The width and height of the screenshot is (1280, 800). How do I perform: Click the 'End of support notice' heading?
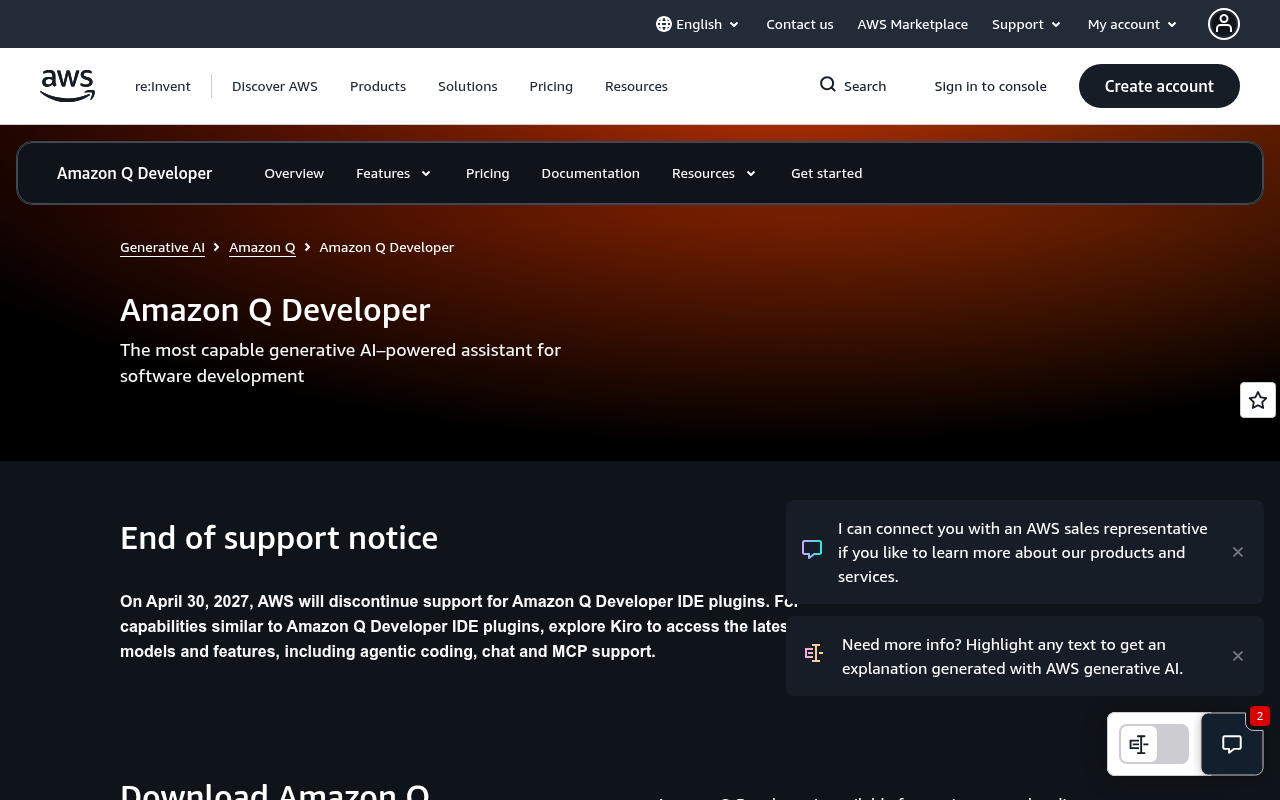(x=279, y=538)
